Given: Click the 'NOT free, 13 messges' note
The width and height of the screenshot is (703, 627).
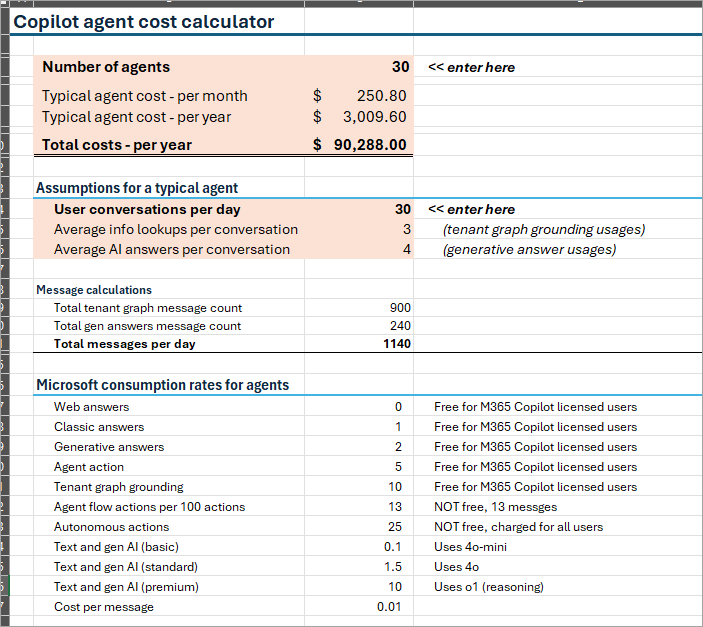Looking at the screenshot, I should point(495,507).
